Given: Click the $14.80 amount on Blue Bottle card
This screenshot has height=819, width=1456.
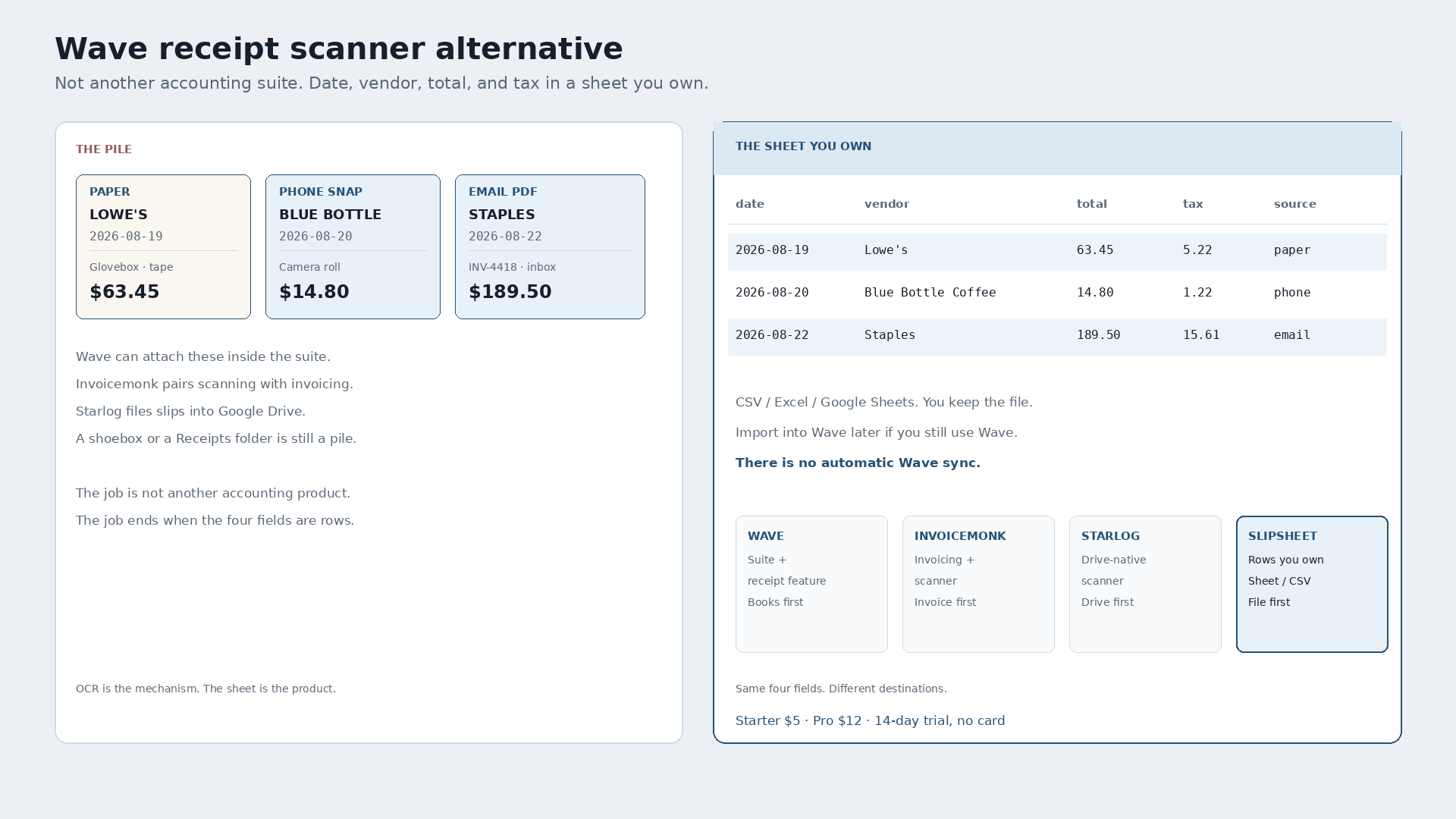Looking at the screenshot, I should pyautogui.click(x=314, y=292).
